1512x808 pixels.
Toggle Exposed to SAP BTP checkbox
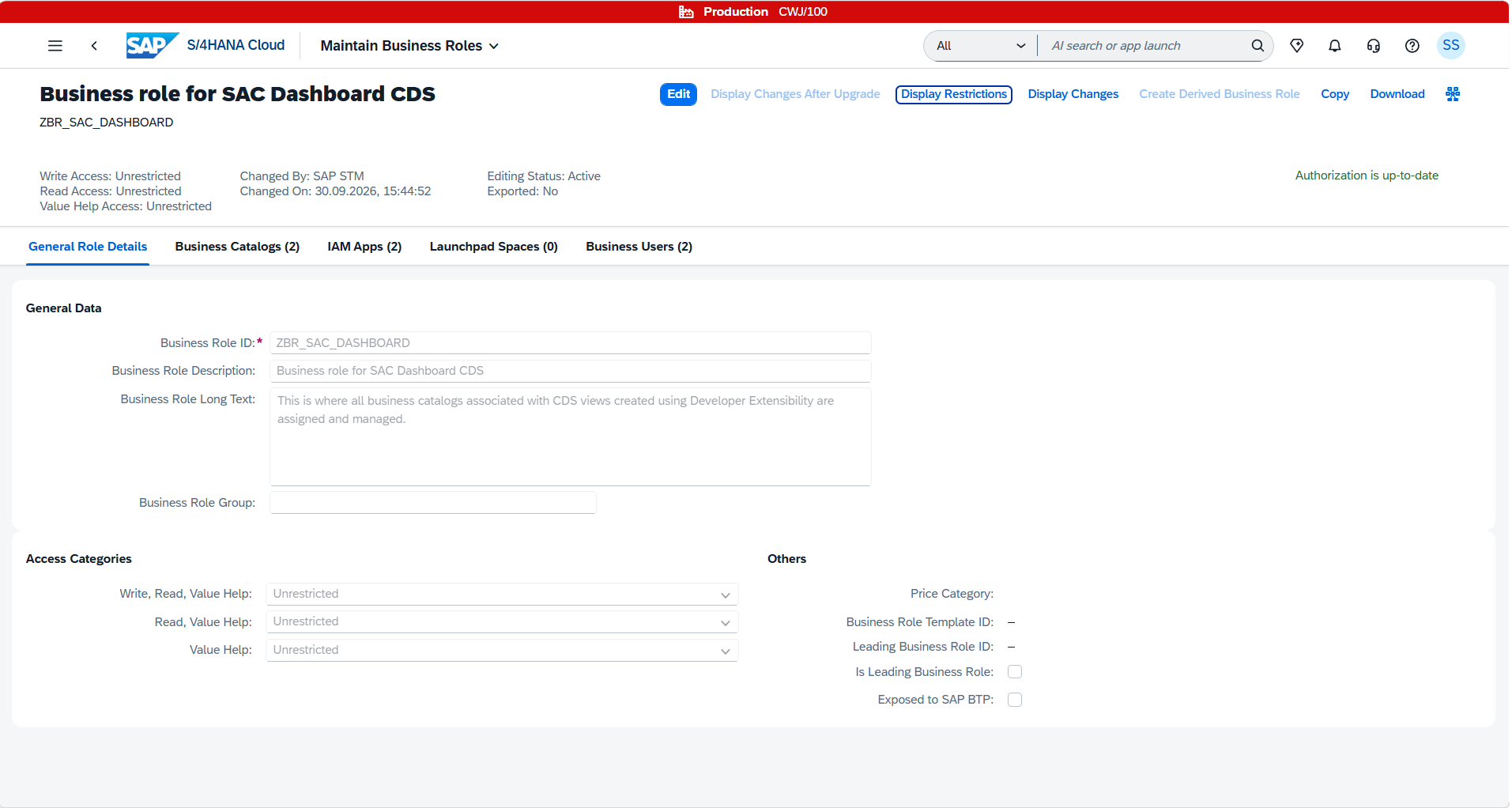pos(1015,700)
